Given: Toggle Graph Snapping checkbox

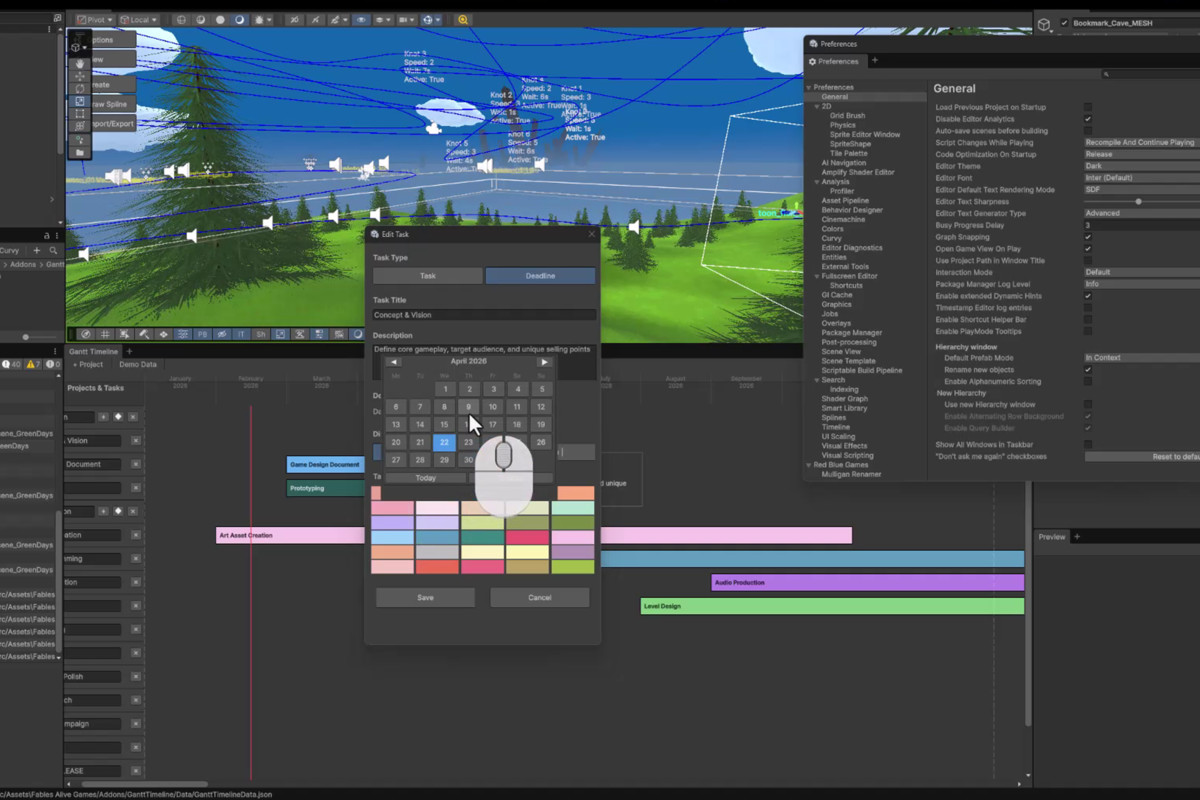Looking at the screenshot, I should 1088,237.
